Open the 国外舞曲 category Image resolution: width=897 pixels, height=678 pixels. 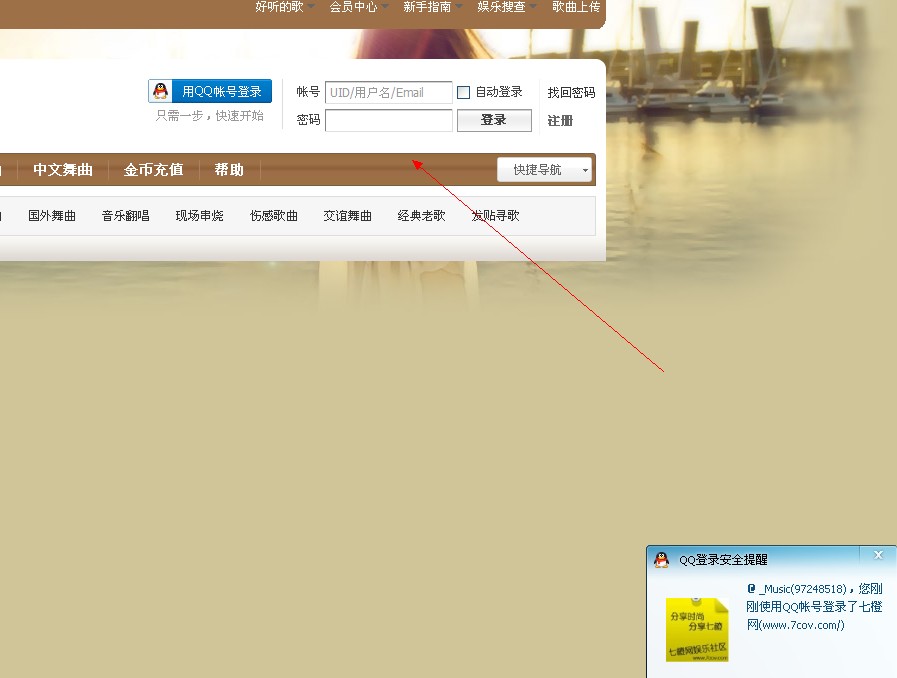pos(52,216)
